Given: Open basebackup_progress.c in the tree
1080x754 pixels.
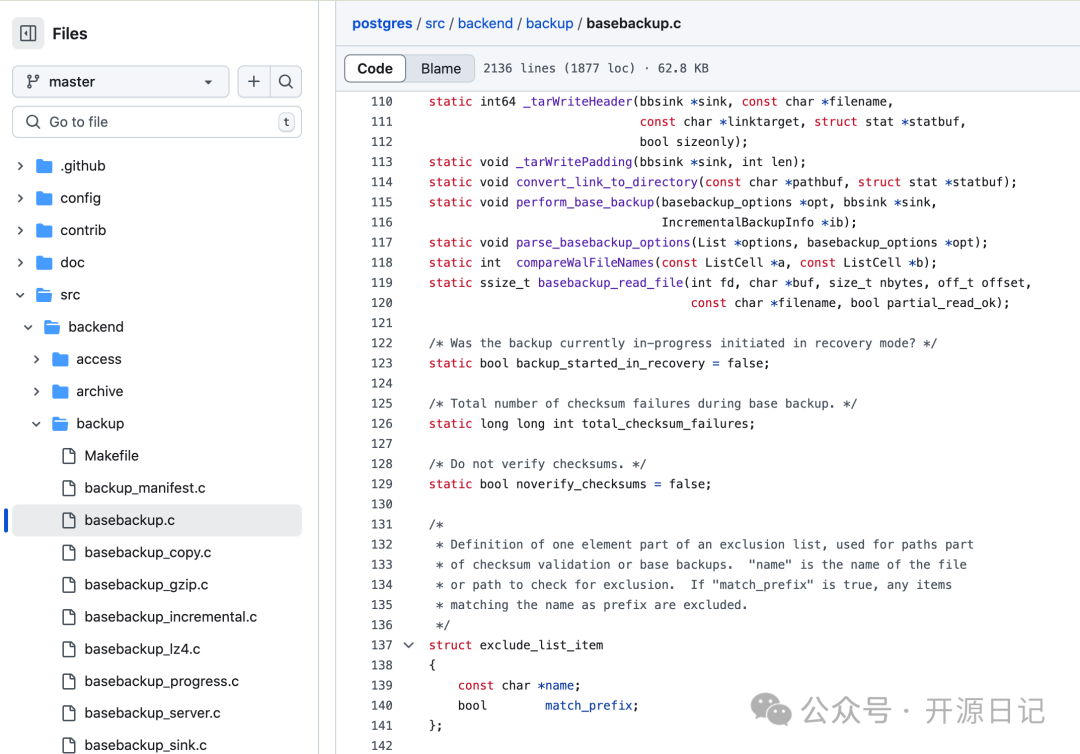Looking at the screenshot, I should 162,681.
